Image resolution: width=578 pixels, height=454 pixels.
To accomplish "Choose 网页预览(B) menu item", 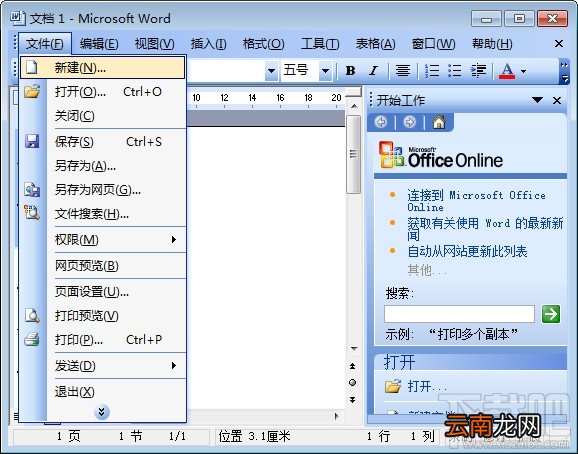I will pyautogui.click(x=102, y=266).
